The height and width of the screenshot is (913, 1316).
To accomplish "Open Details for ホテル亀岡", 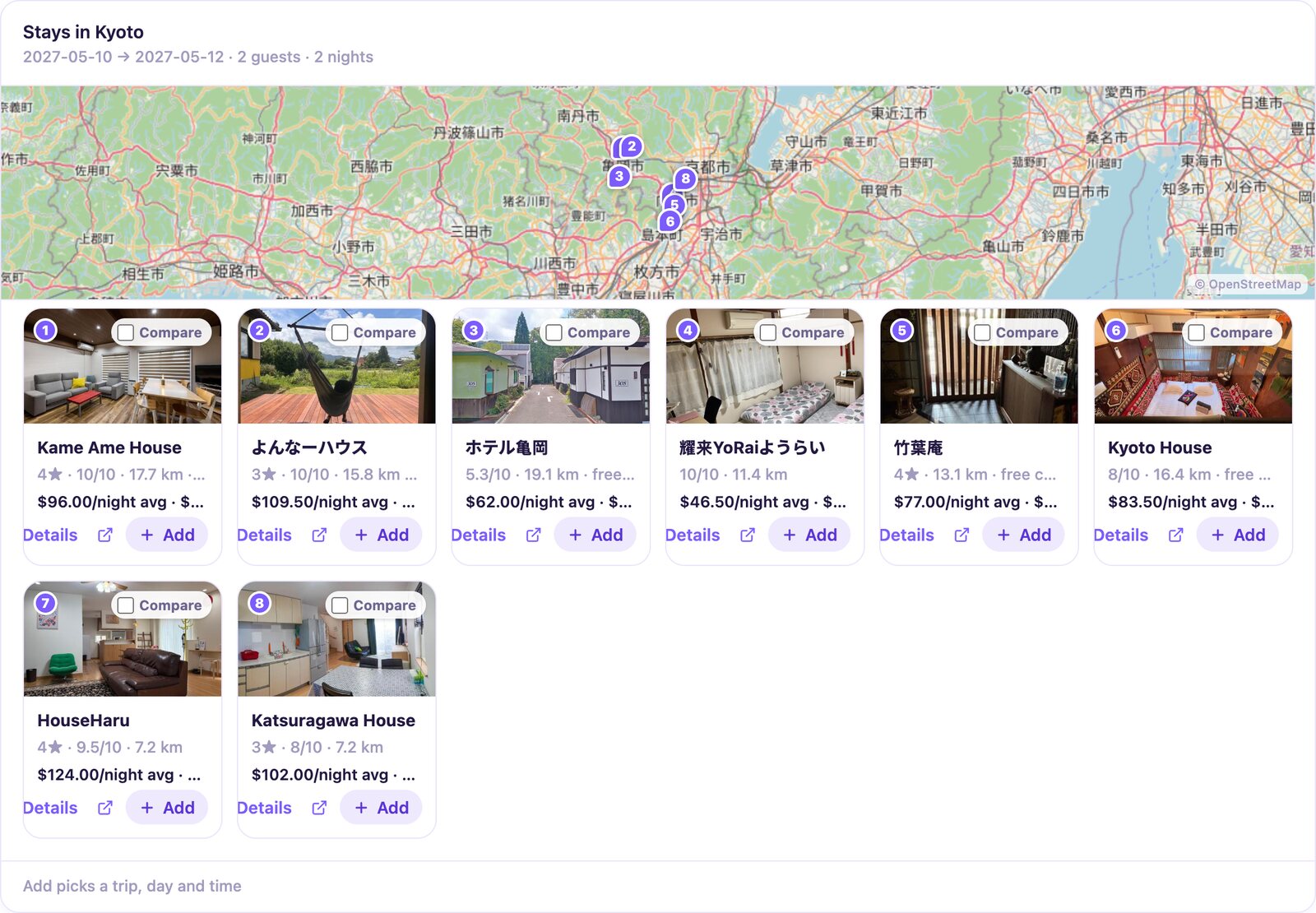I will 479,535.
